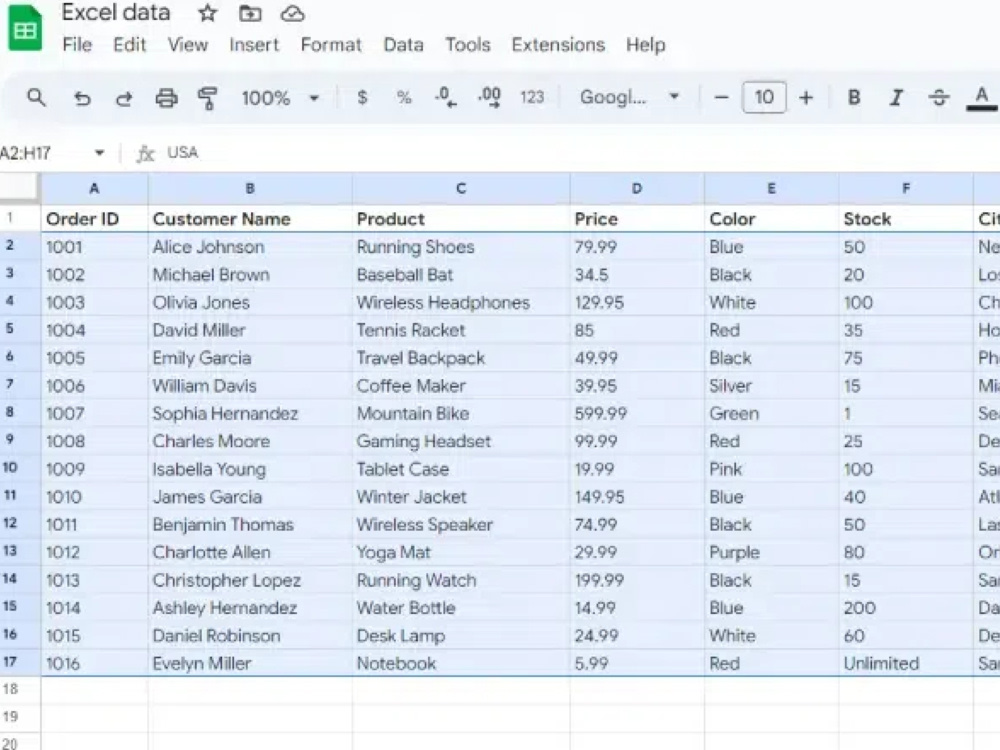Image resolution: width=1000 pixels, height=750 pixels.
Task: Select column C header
Action: (x=461, y=188)
